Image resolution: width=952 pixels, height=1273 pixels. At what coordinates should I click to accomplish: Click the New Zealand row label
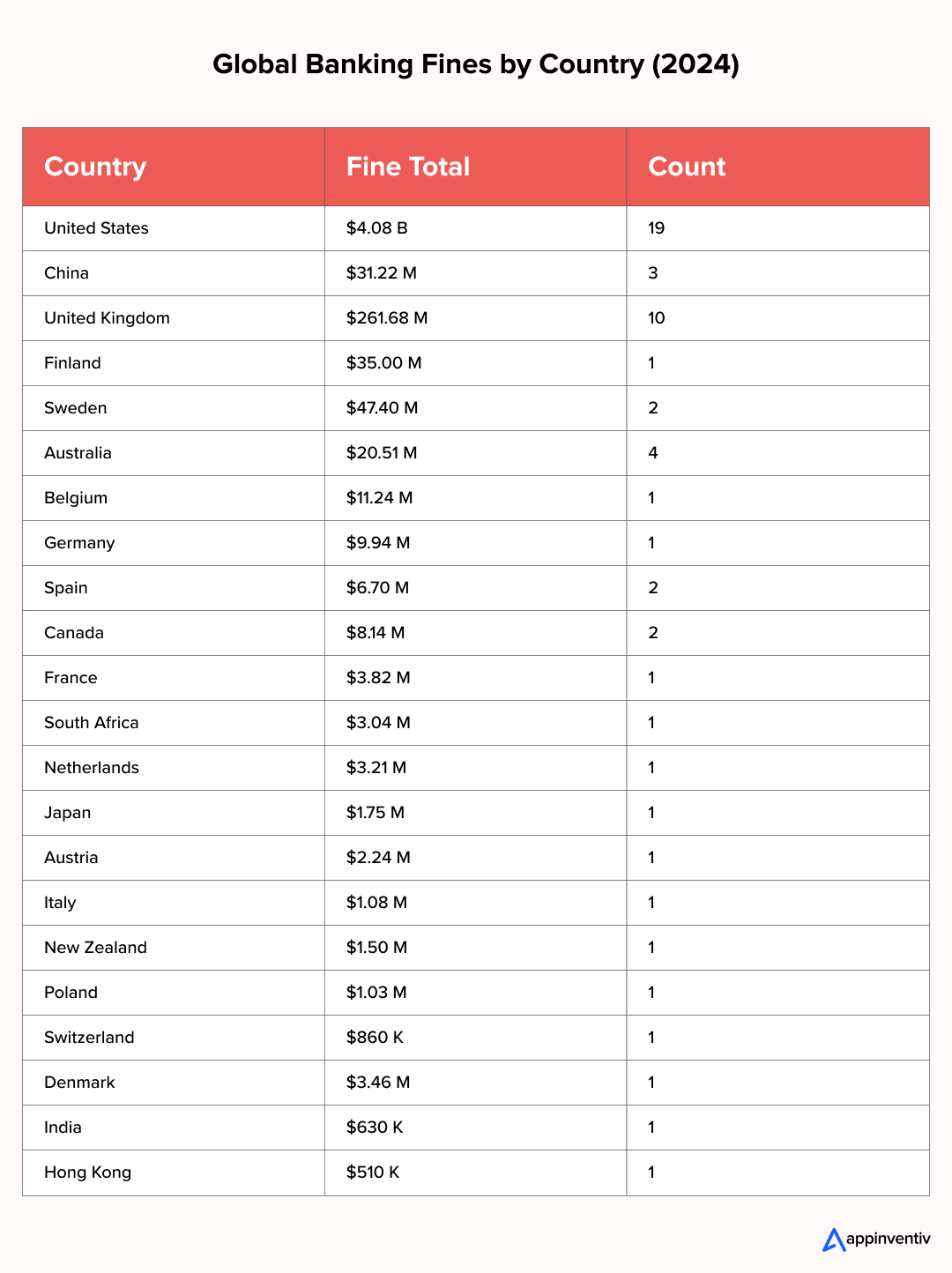pos(95,948)
